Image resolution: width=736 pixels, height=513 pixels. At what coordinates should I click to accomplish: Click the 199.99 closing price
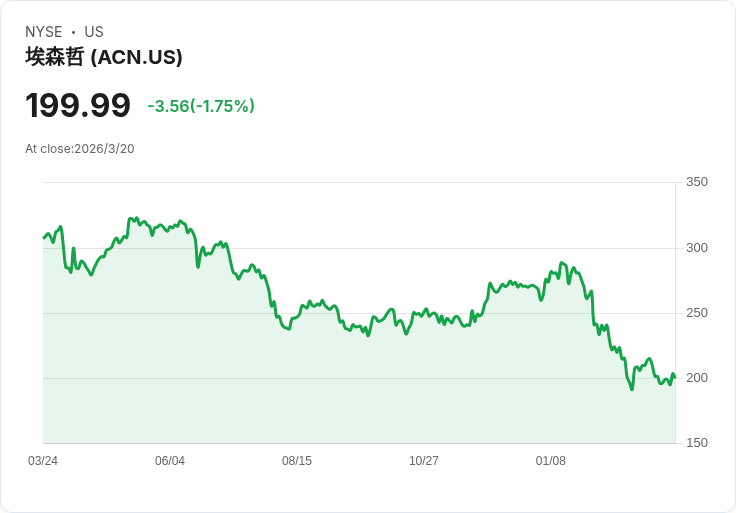pyautogui.click(x=78, y=105)
